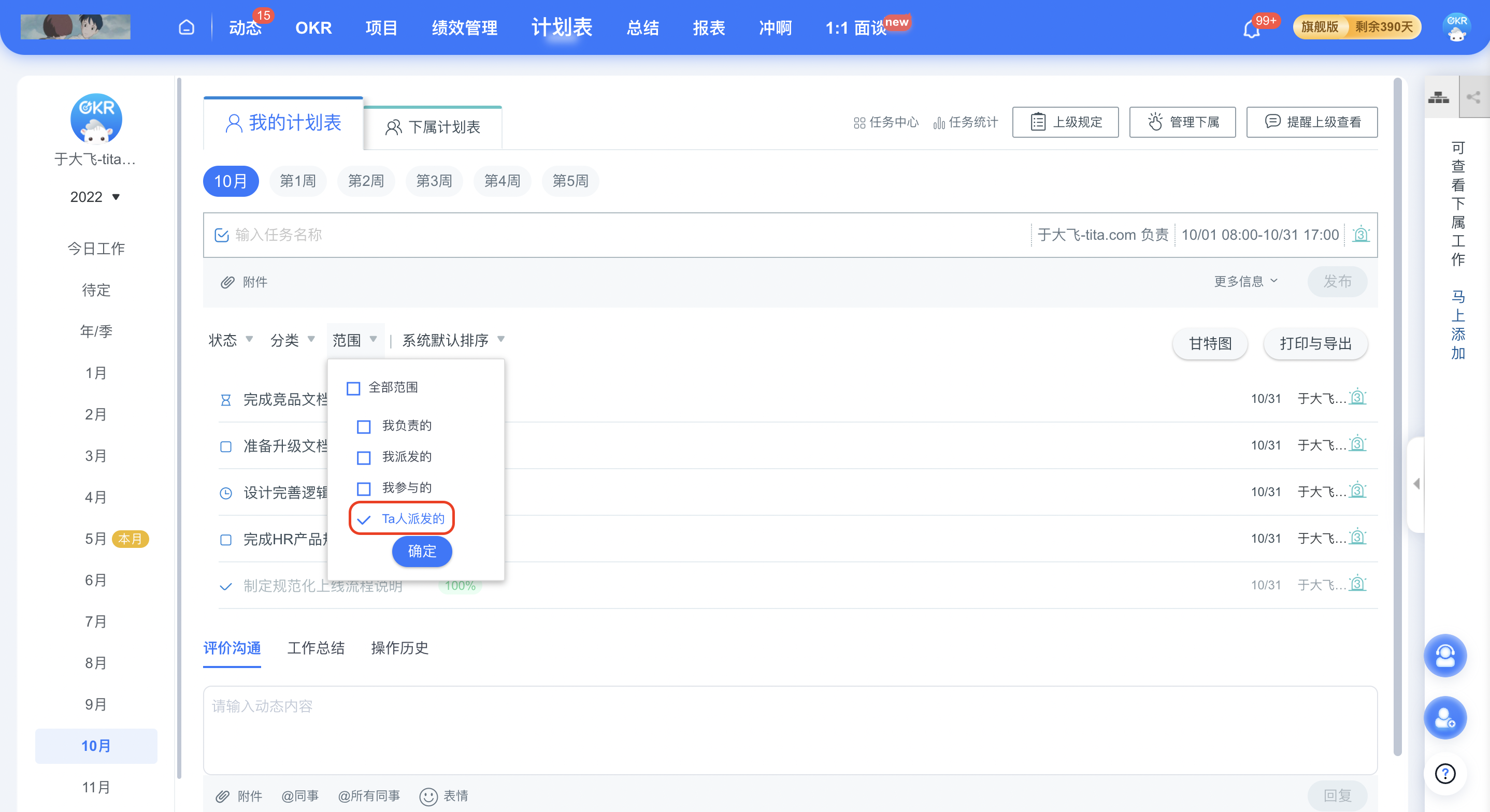
Task: Open the 系统默认排序 sort dropdown
Action: tap(453, 340)
